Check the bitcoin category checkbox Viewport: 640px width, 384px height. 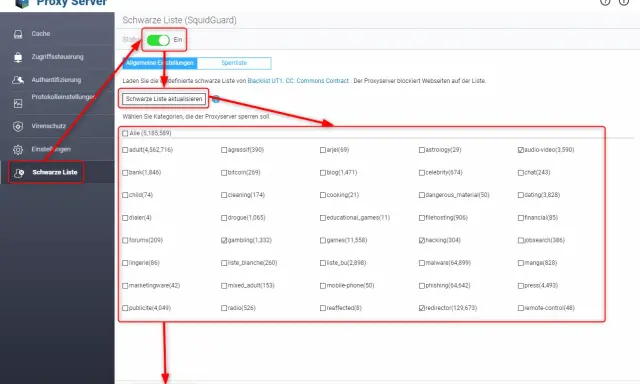(224, 173)
